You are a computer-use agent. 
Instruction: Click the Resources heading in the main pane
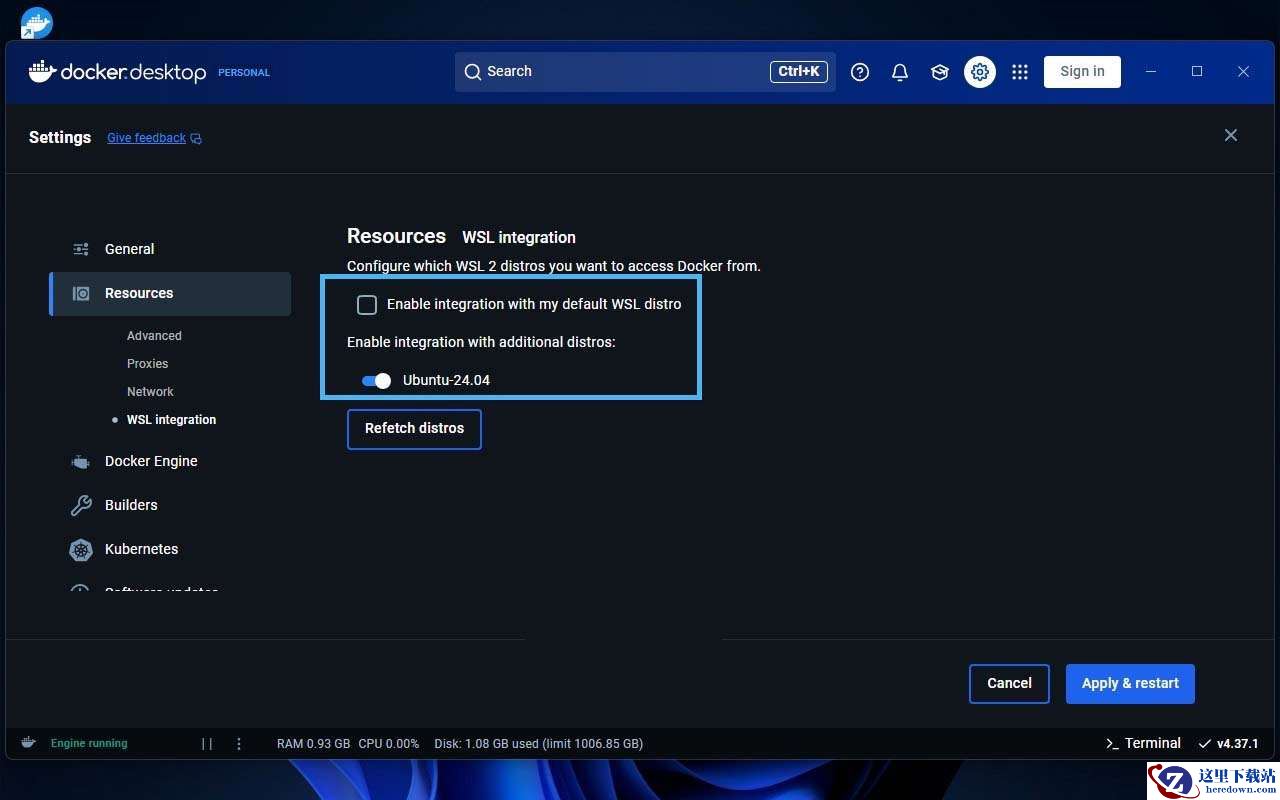[396, 236]
